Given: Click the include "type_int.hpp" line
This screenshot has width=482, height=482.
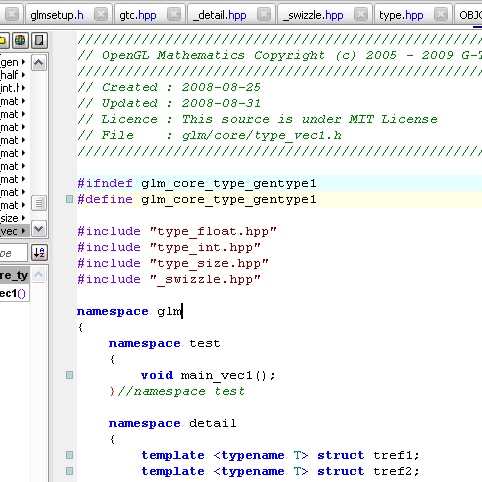Looking at the screenshot, I should click(x=169, y=247).
